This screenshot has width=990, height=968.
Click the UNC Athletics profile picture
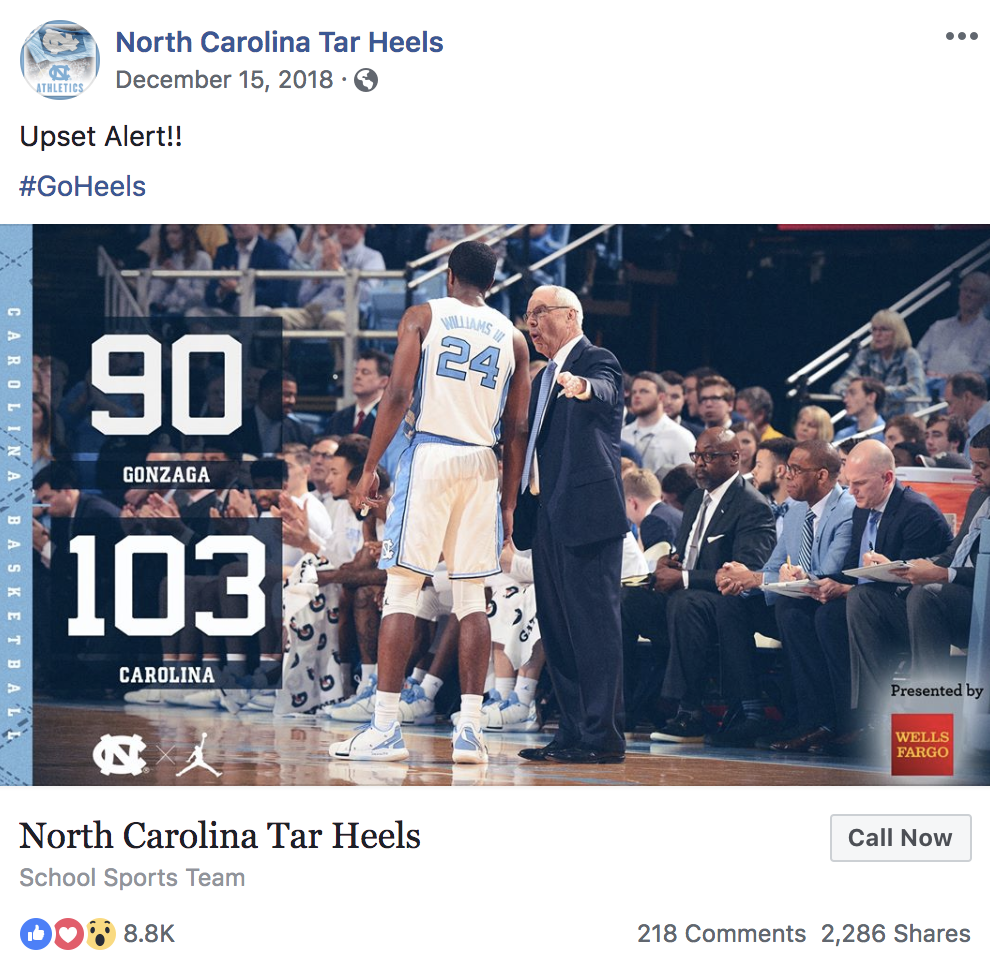coord(60,60)
